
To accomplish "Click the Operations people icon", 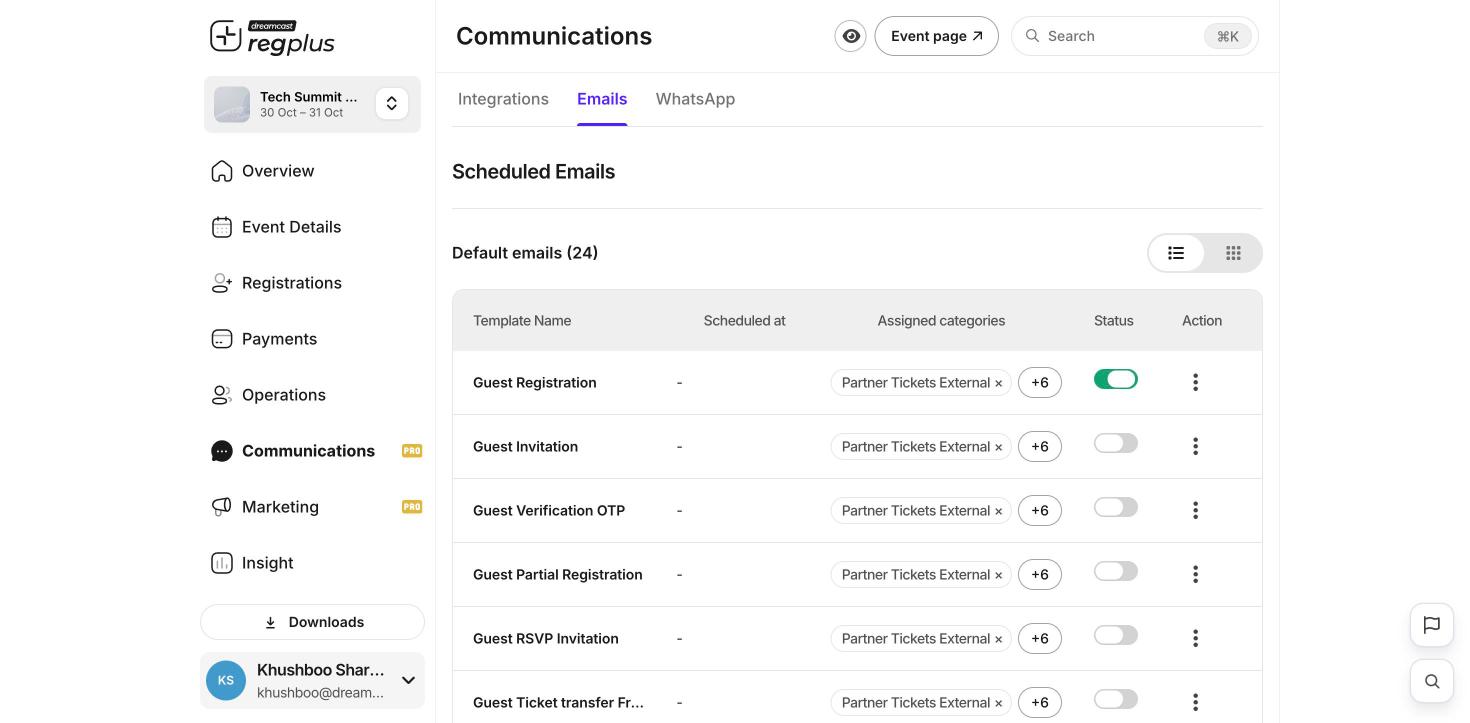I will (x=222, y=395).
